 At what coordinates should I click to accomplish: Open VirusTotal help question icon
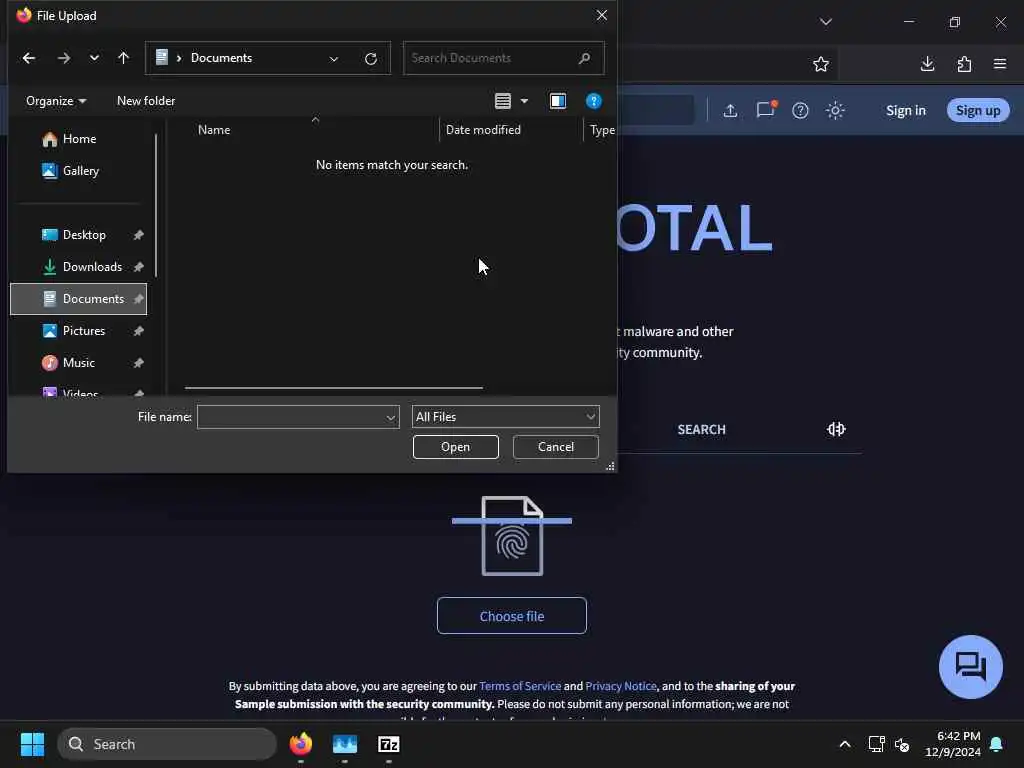pyautogui.click(x=800, y=110)
